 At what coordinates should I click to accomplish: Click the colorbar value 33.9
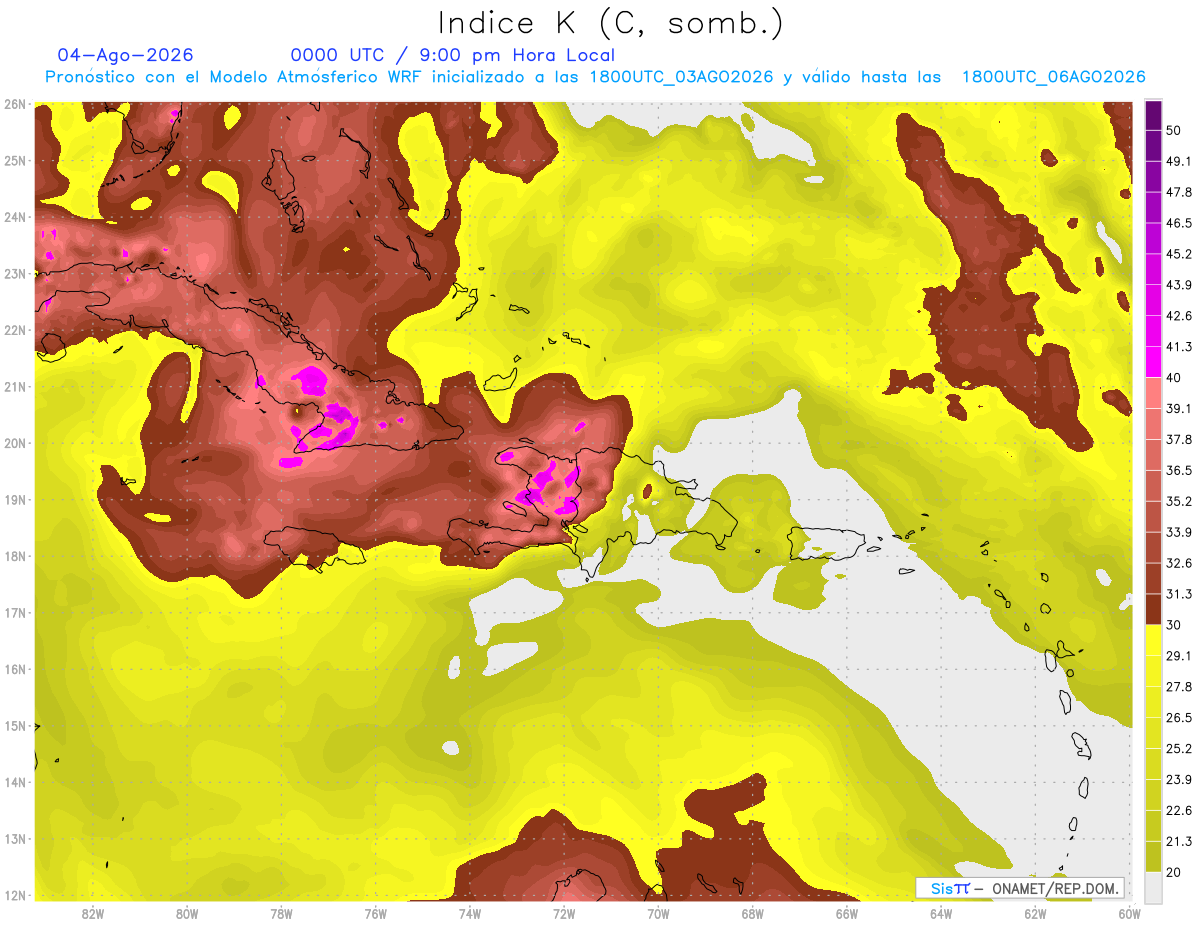[1179, 532]
